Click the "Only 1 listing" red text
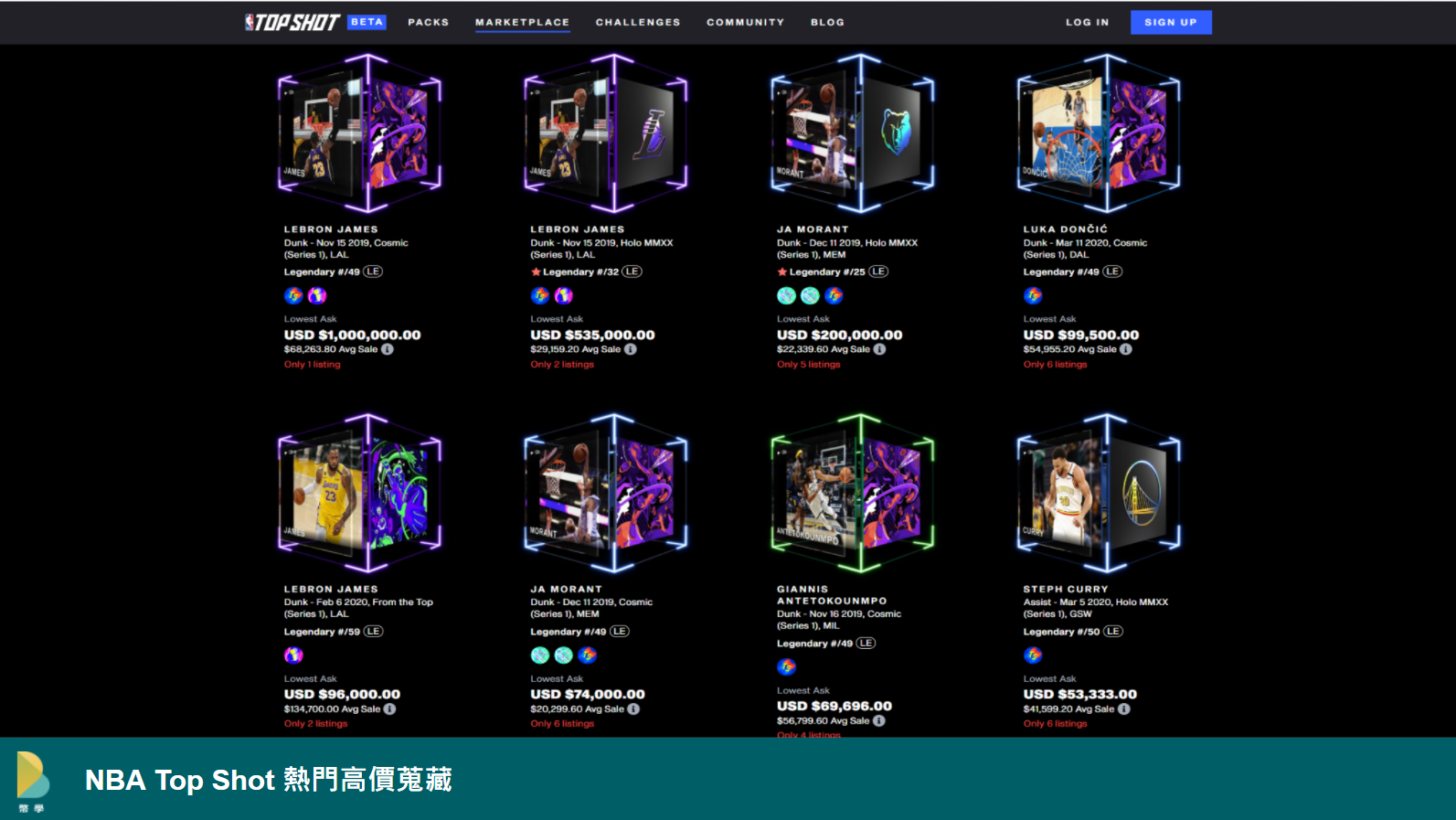Screen dimensions: 1456x820 tap(312, 364)
